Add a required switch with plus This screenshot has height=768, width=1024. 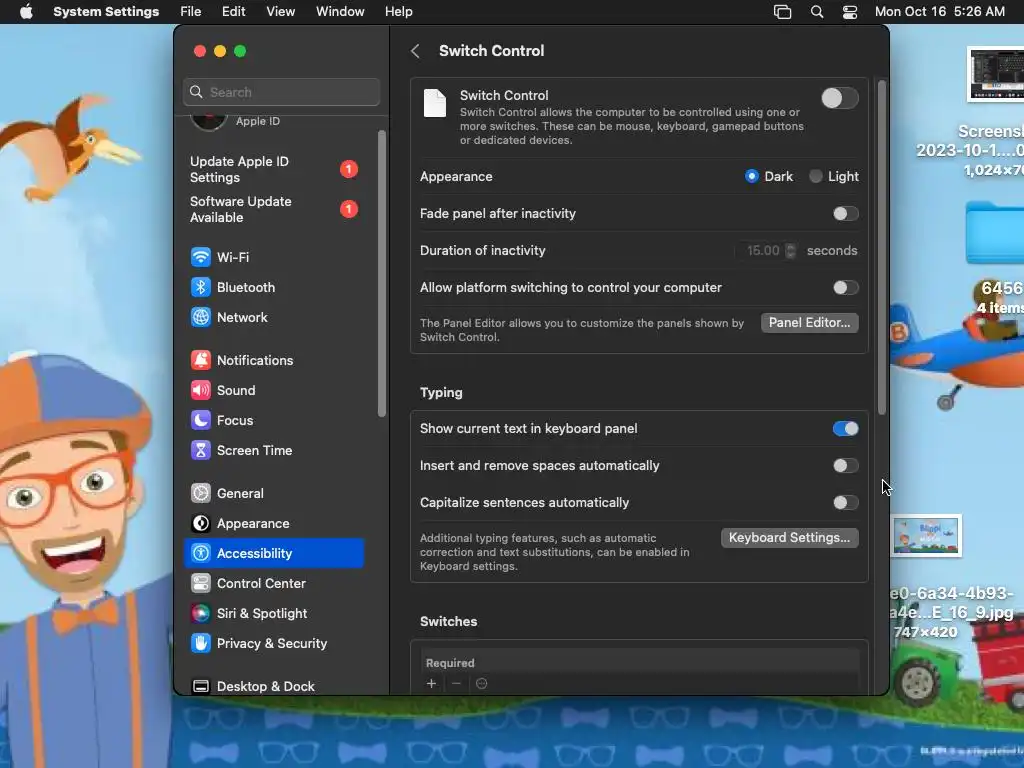point(431,684)
